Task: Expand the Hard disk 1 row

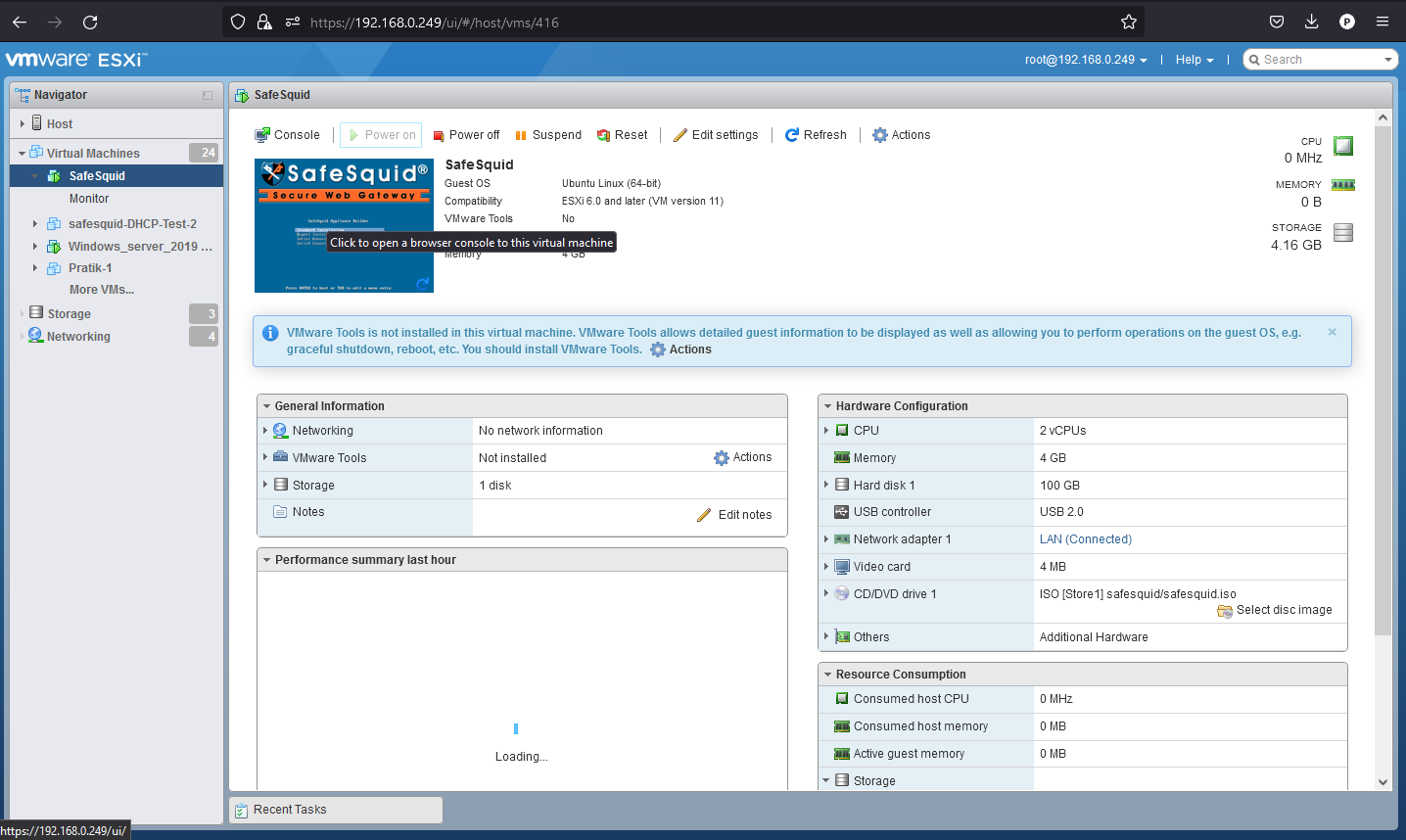Action: pos(826,486)
